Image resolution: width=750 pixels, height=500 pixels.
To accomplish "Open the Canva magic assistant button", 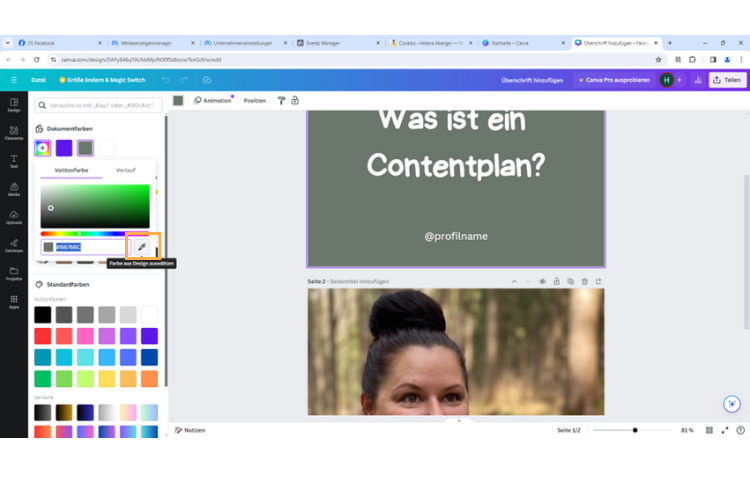I will click(732, 404).
